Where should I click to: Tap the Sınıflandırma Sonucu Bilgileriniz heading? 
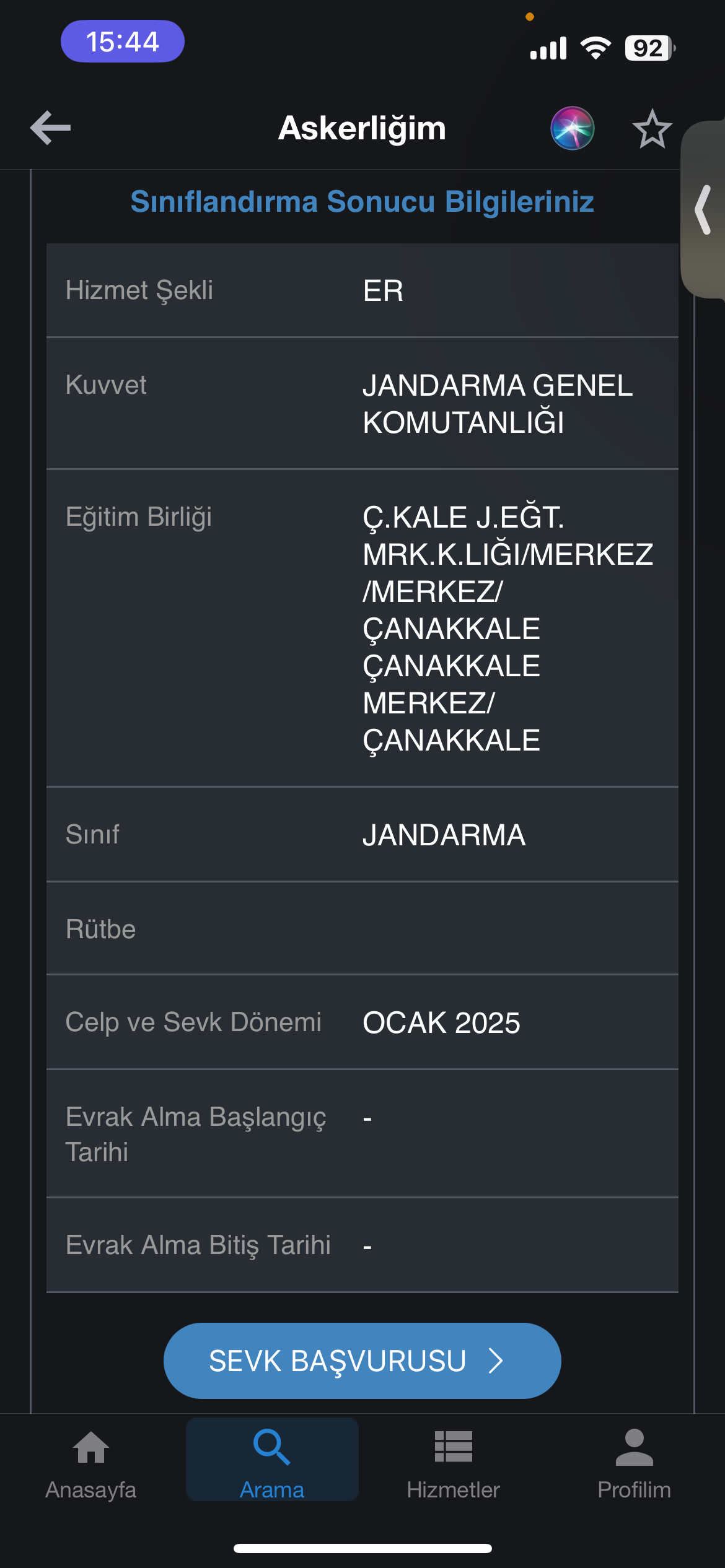(362, 202)
